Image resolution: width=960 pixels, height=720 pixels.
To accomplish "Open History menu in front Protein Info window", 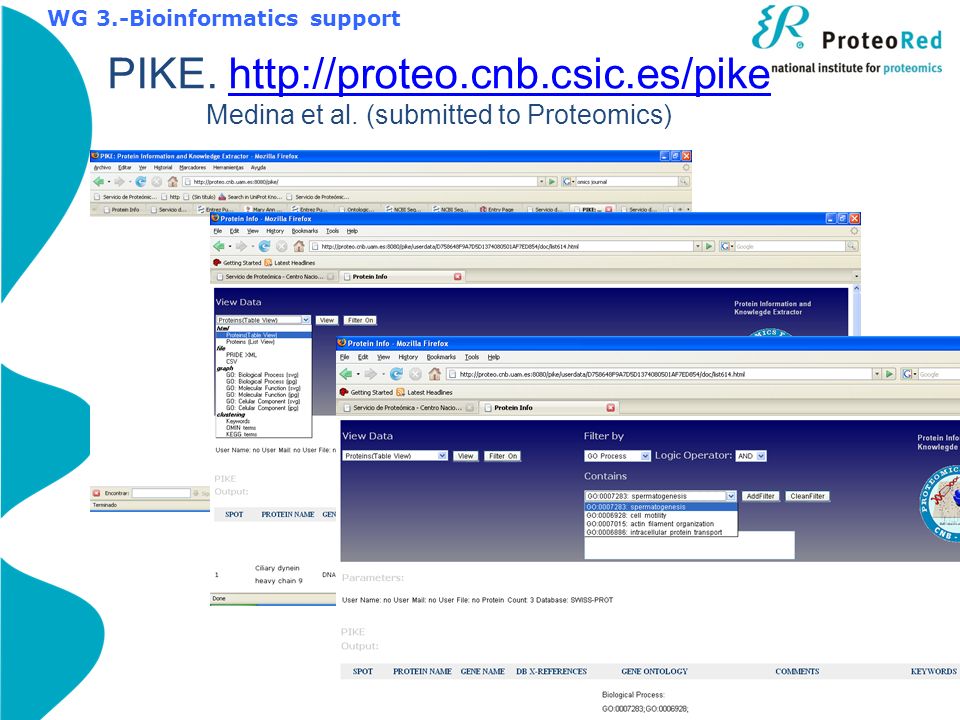I will [x=408, y=357].
